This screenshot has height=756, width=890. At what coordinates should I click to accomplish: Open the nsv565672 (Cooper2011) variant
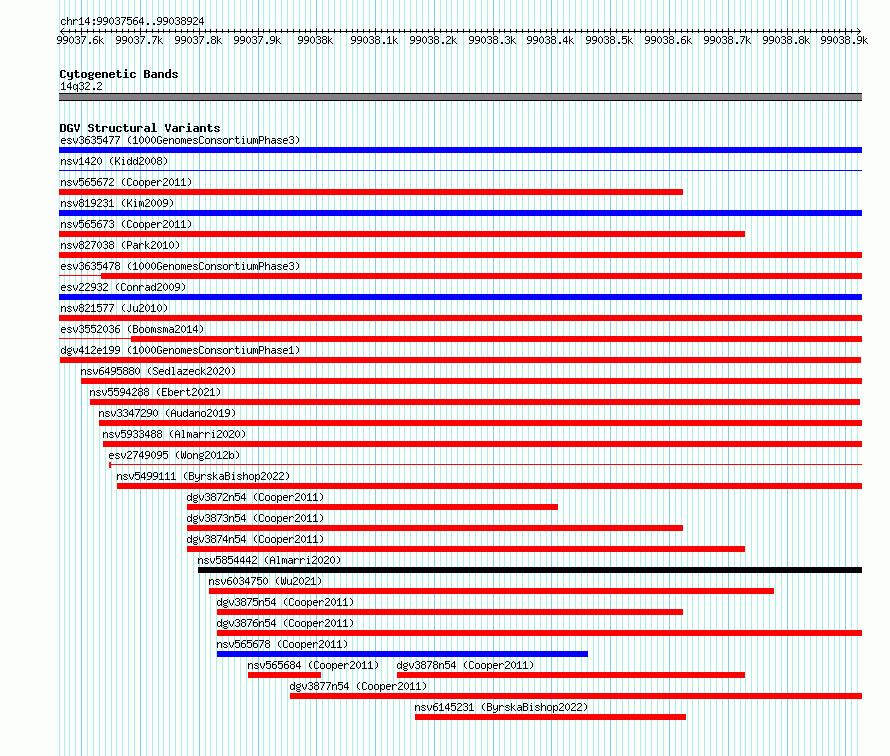pyautogui.click(x=126, y=182)
